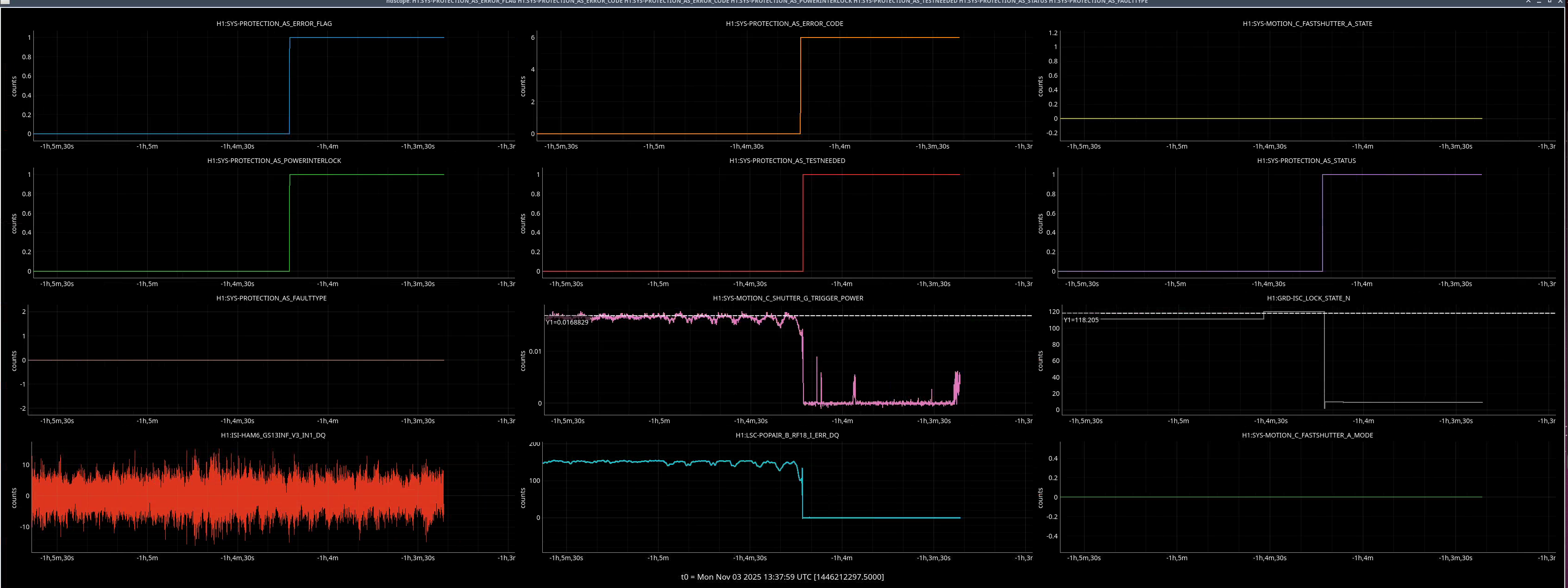The height and width of the screenshot is (588, 1568).
Task: Click the Y1=0.0168829 cursor label
Action: 567,323
